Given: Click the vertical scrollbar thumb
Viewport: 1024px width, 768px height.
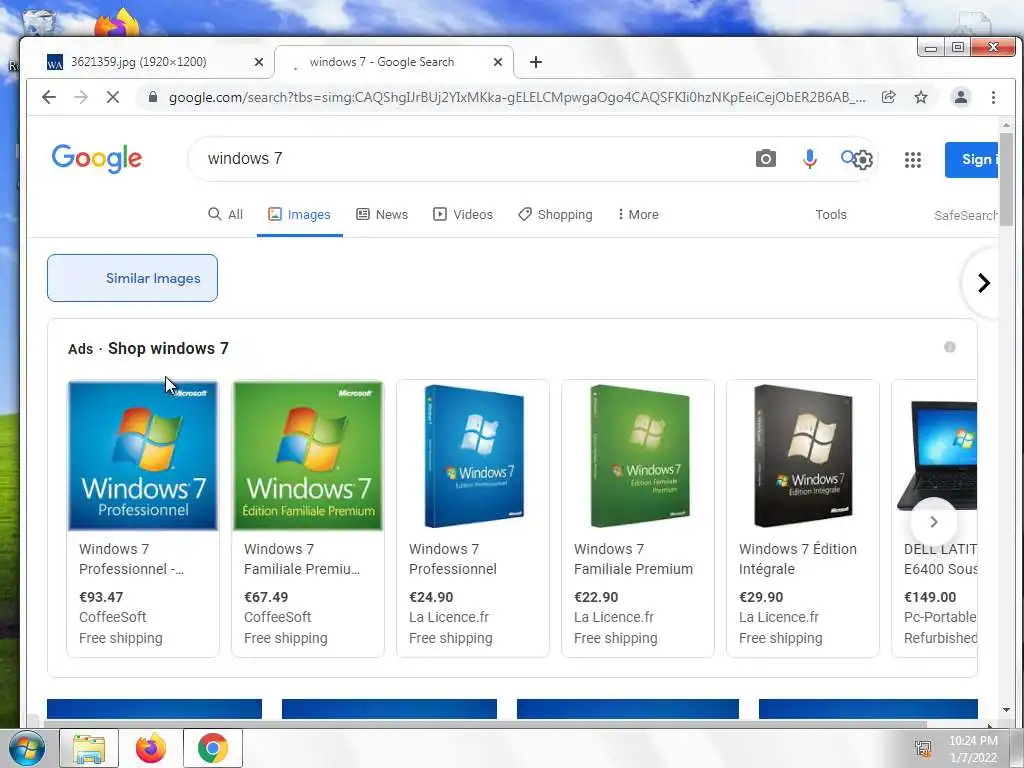Looking at the screenshot, I should click(1006, 179).
